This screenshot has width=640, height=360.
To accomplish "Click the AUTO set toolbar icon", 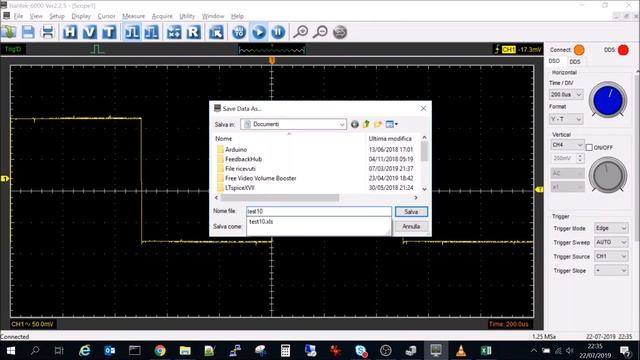I will point(239,32).
